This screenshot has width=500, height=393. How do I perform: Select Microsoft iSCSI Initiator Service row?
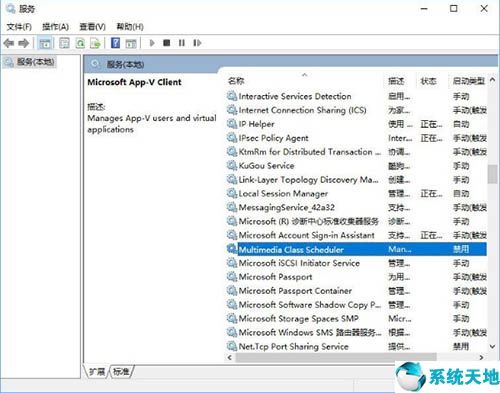click(356, 263)
